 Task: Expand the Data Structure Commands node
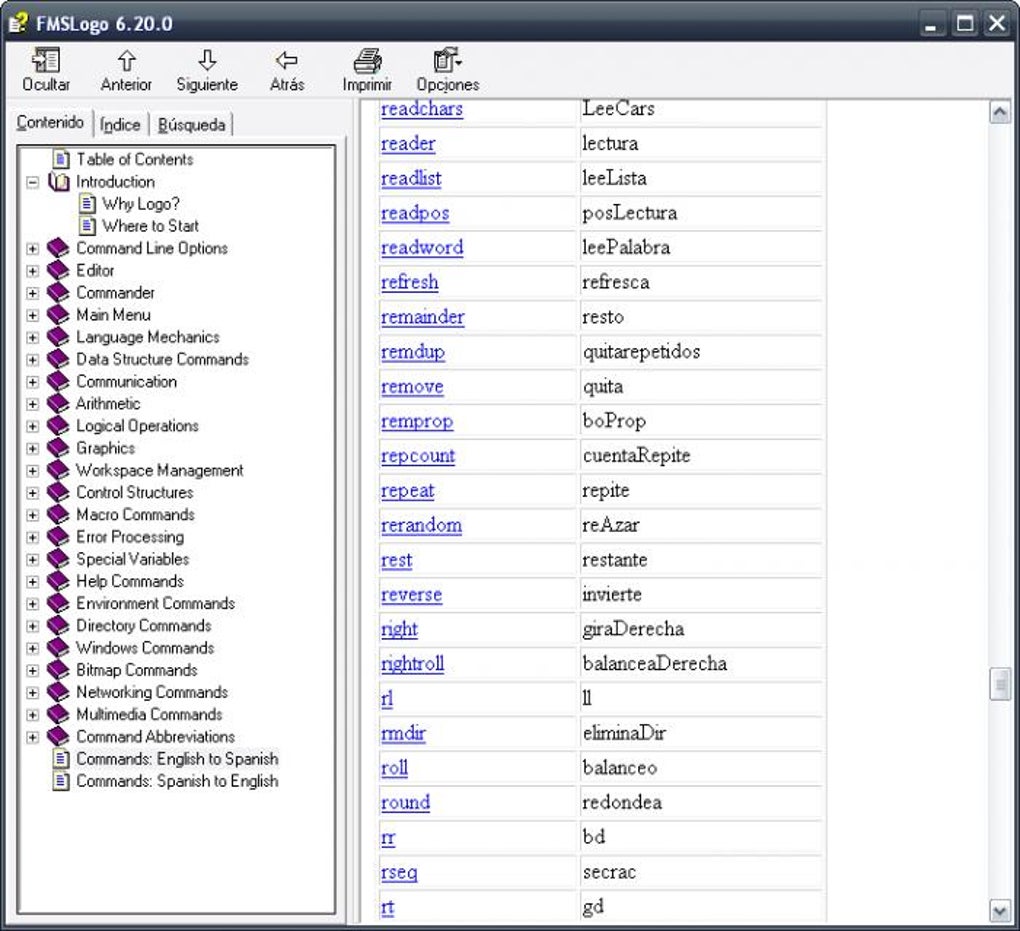[x=33, y=360]
